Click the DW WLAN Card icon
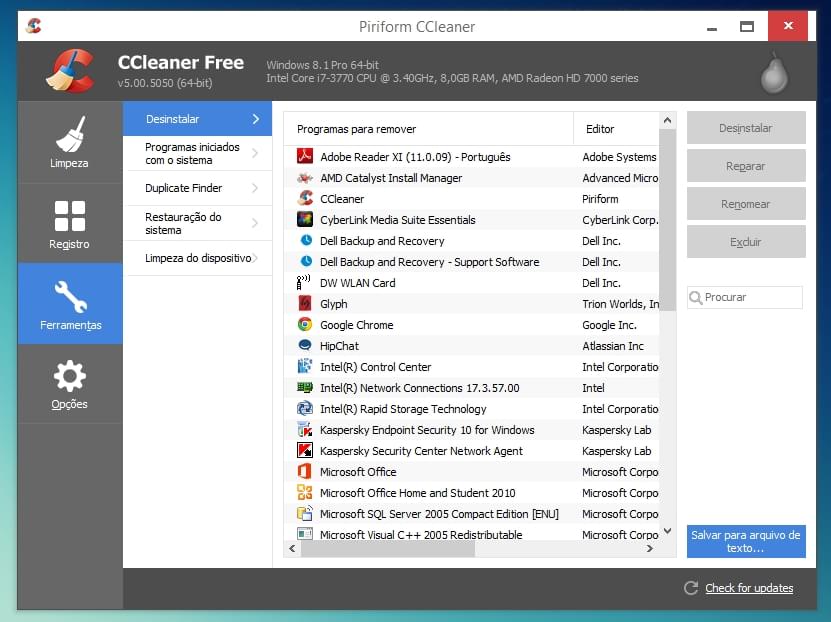Image resolution: width=831 pixels, height=622 pixels. (x=304, y=282)
